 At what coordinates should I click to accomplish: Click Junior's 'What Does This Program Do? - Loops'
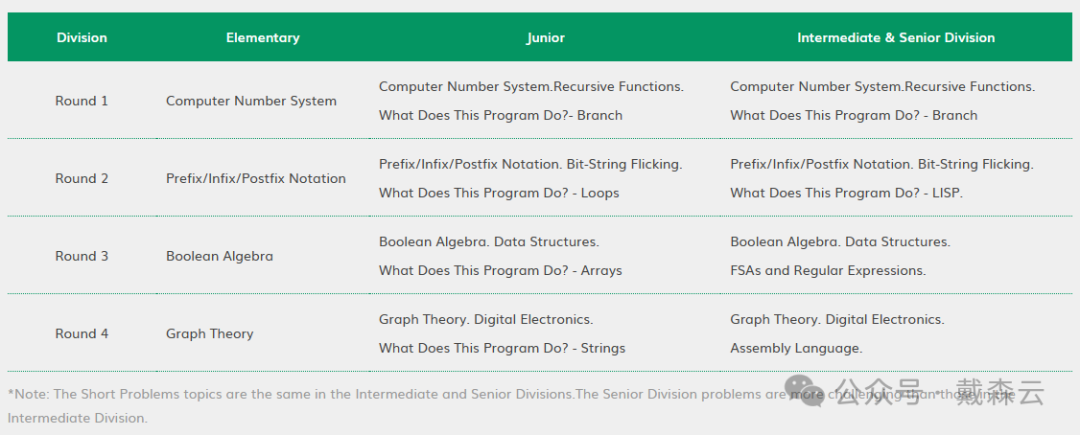pos(499,193)
